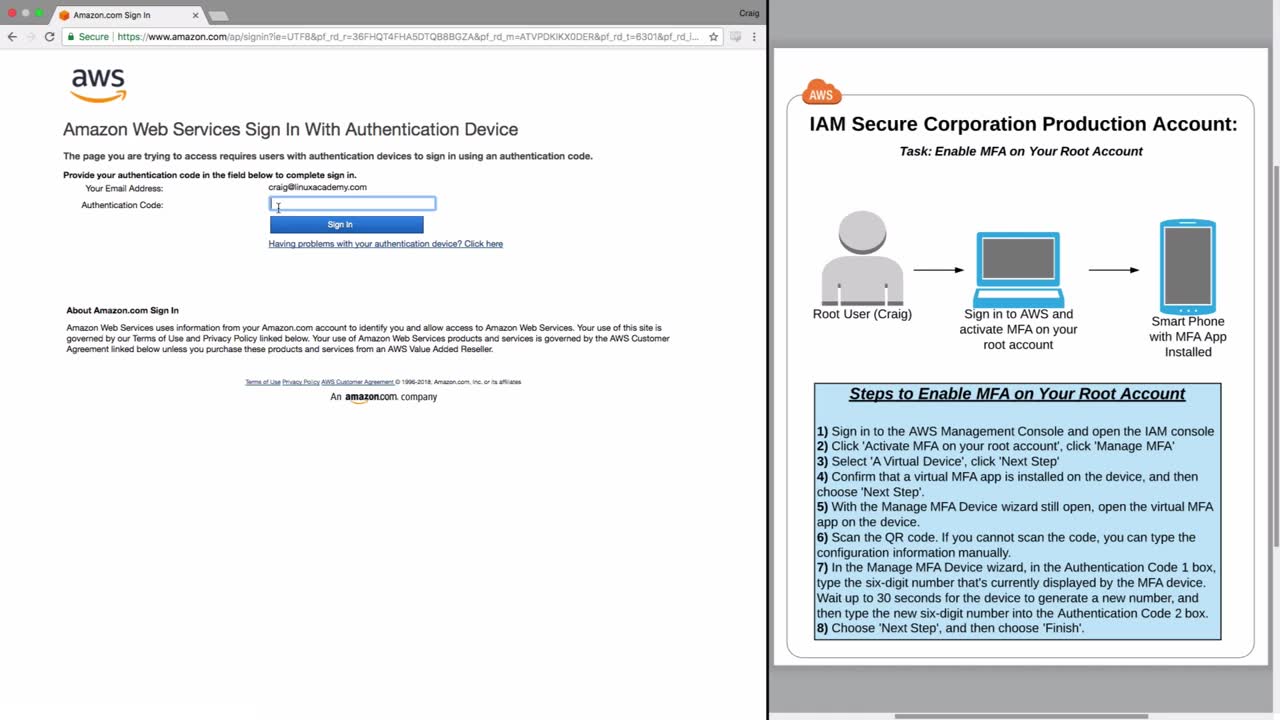Click the amazon.com company logo in the footer
The image size is (1280, 720).
371,397
